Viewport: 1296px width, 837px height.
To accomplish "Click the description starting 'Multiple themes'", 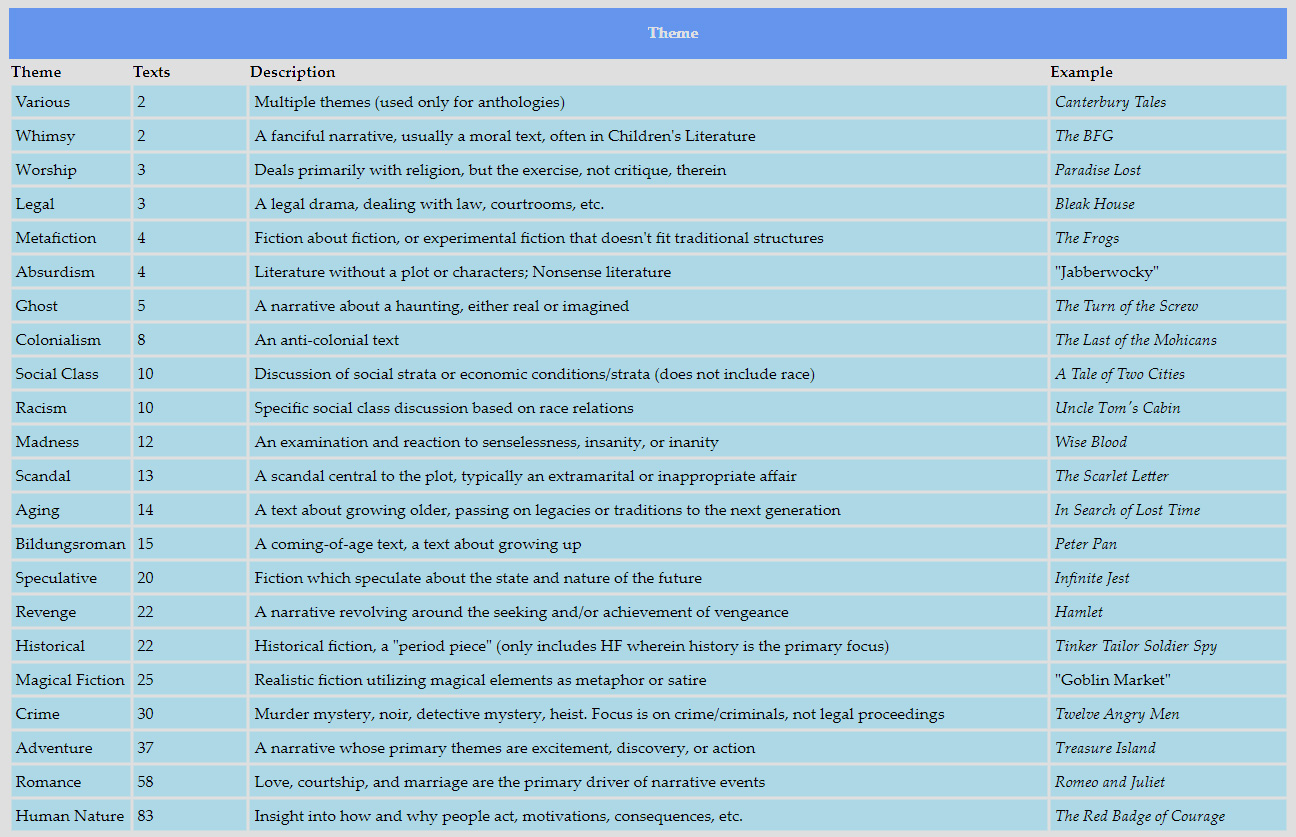I will (410, 102).
